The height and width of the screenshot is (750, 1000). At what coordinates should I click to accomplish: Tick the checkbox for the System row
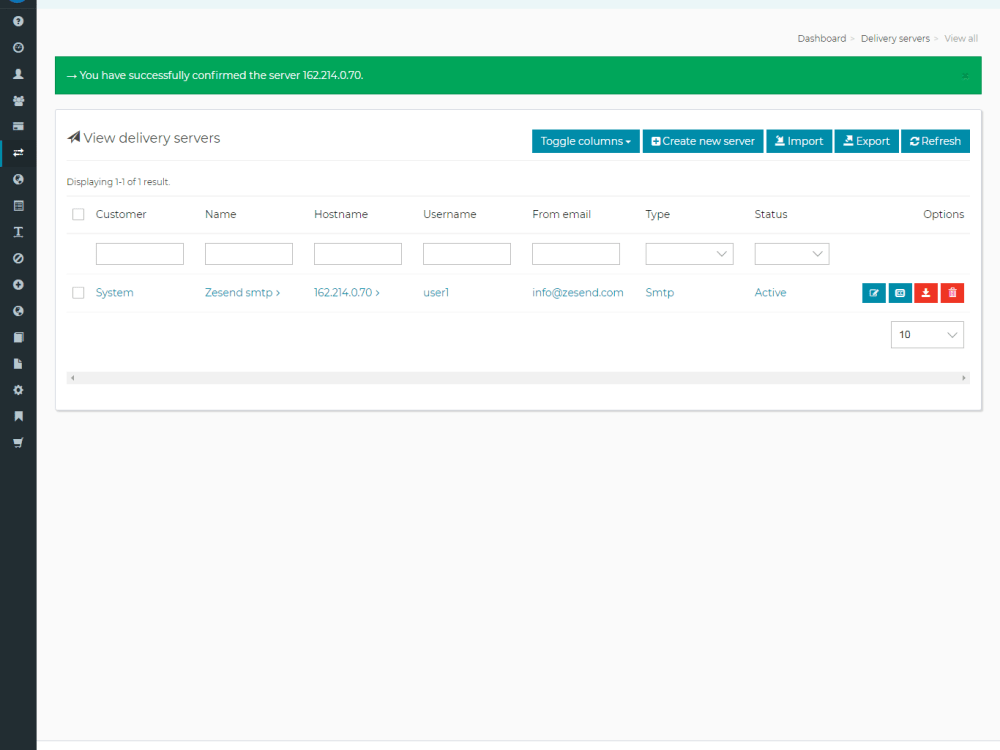78,293
